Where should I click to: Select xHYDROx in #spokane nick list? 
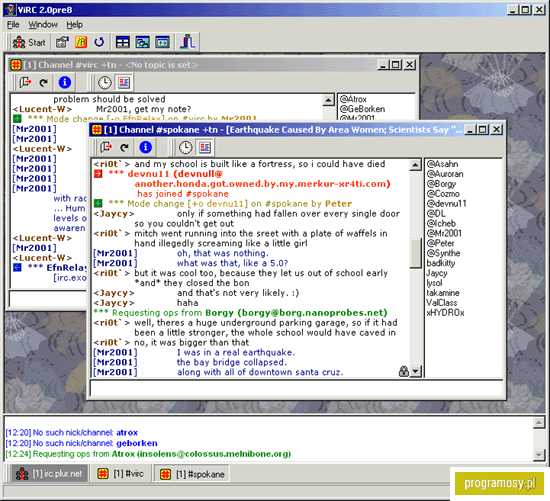click(x=445, y=313)
